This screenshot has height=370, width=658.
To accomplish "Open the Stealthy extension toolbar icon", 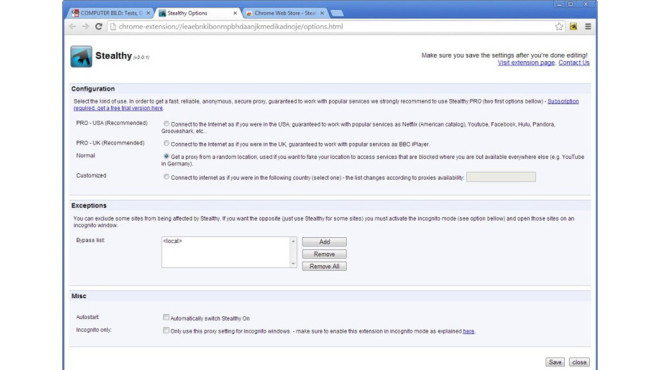I will pyautogui.click(x=573, y=26).
